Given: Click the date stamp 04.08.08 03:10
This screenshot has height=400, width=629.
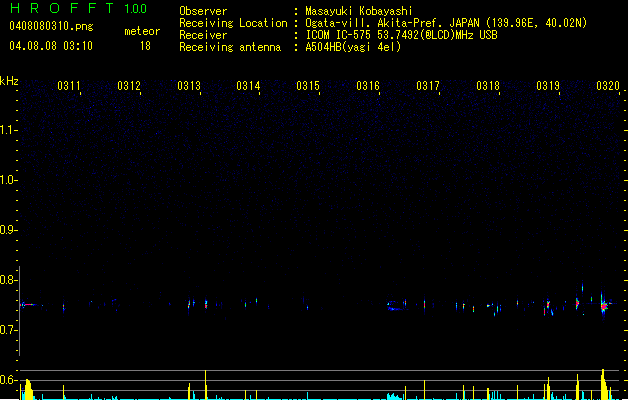Looking at the screenshot, I should click(51, 46).
